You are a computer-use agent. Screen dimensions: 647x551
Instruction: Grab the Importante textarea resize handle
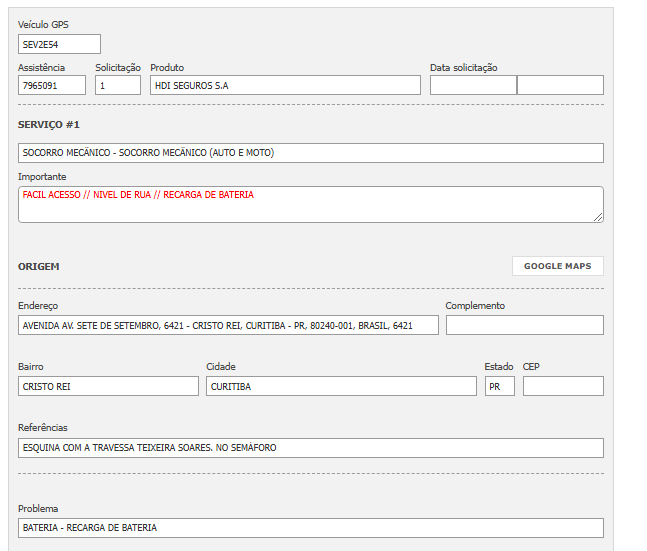pos(599,217)
